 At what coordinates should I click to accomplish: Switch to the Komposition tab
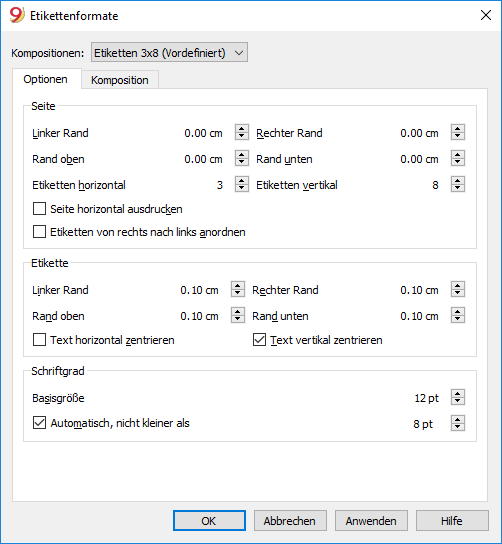[x=120, y=80]
